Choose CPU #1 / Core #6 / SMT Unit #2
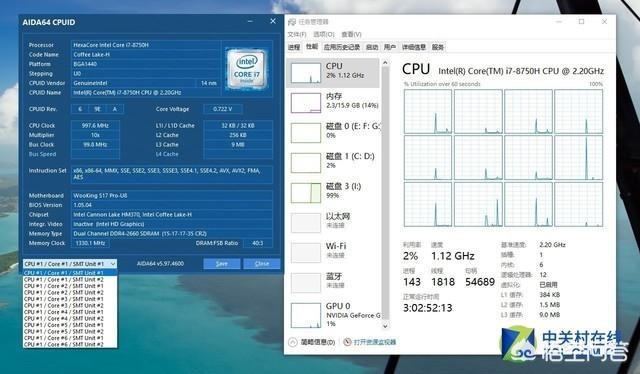This screenshot has width=640, height=374. tap(64, 345)
